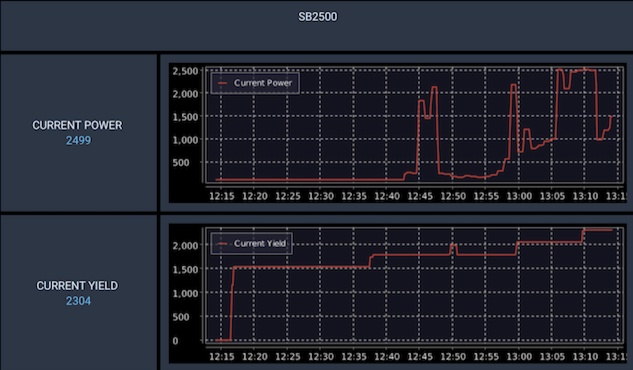Click the 2,000 label on yield chart y-axis
The width and height of the screenshot is (633, 370).
coord(186,246)
